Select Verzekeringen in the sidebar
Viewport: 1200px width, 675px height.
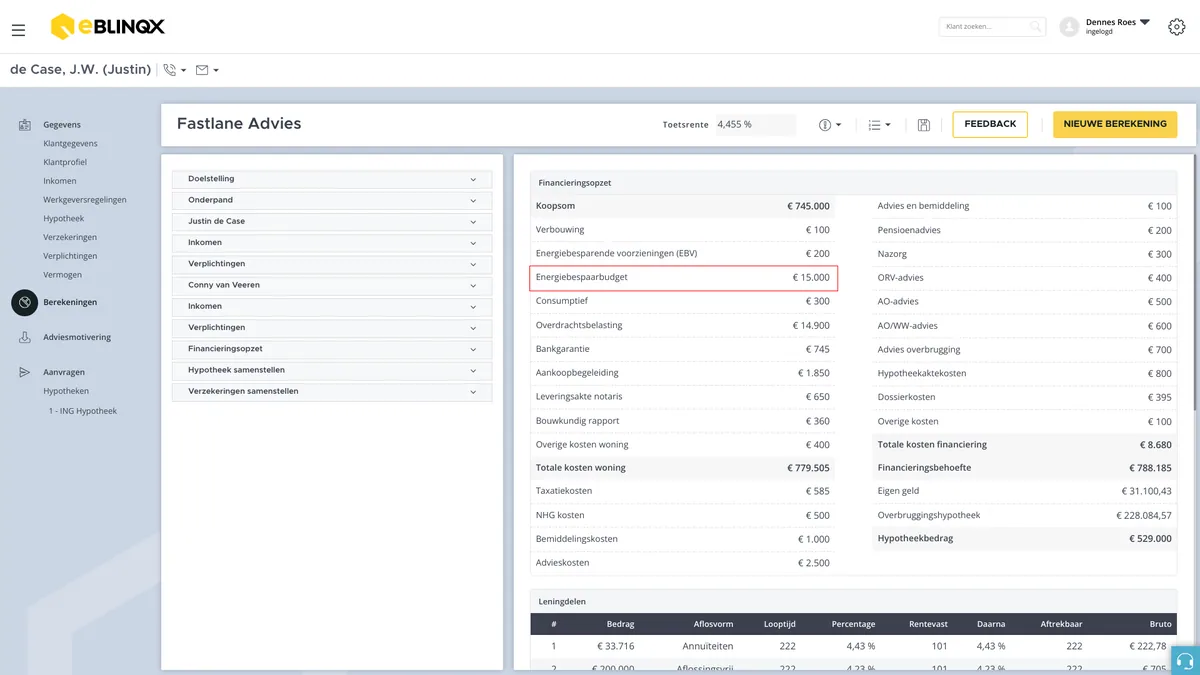point(70,237)
